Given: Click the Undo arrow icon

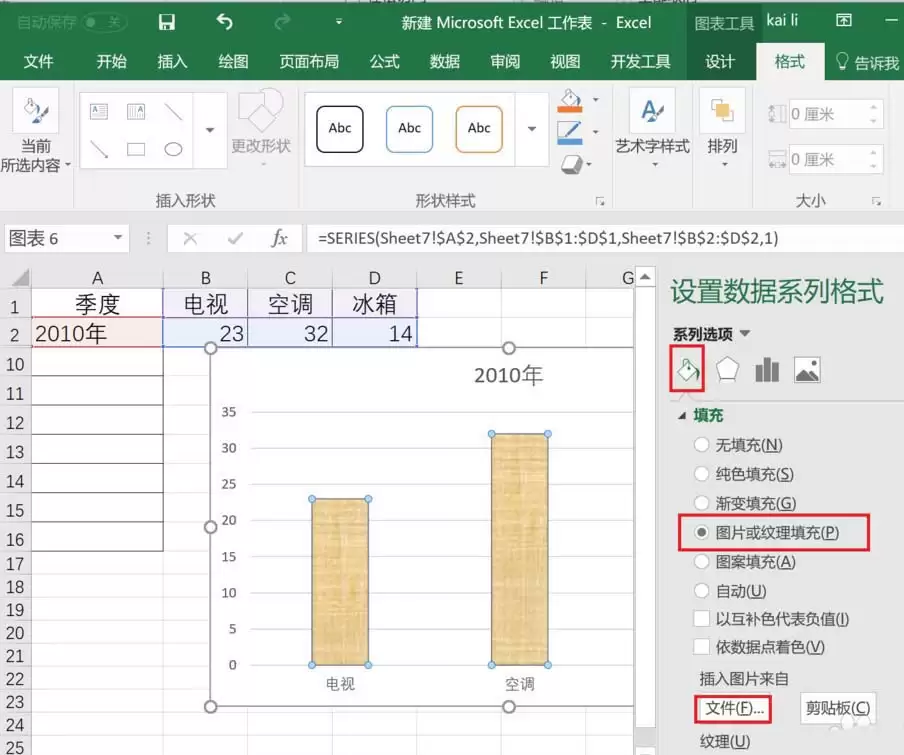Looking at the screenshot, I should tap(224, 22).
